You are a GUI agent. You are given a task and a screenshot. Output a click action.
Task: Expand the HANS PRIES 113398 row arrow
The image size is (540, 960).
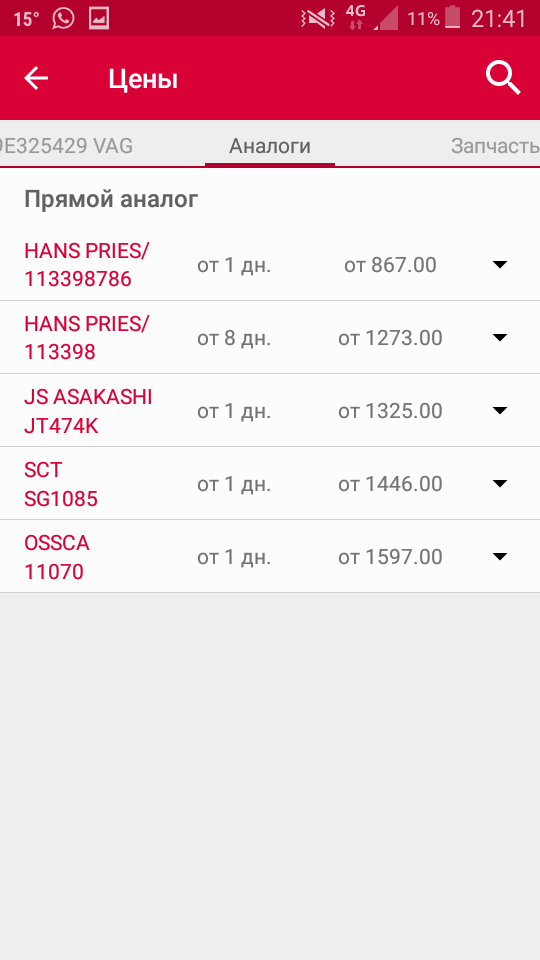pyautogui.click(x=500, y=337)
